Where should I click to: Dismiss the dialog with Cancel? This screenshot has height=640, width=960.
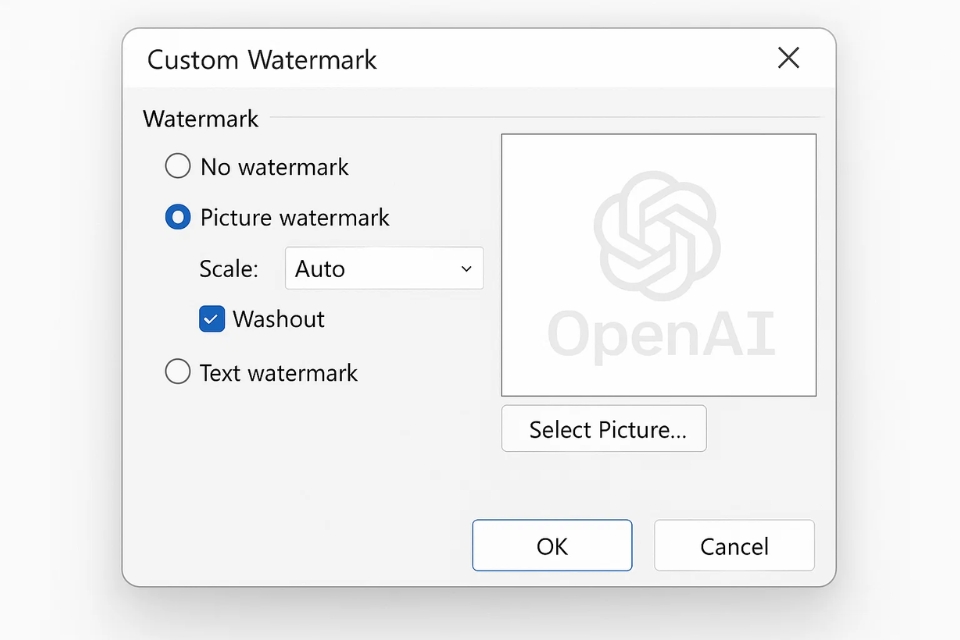click(x=734, y=545)
